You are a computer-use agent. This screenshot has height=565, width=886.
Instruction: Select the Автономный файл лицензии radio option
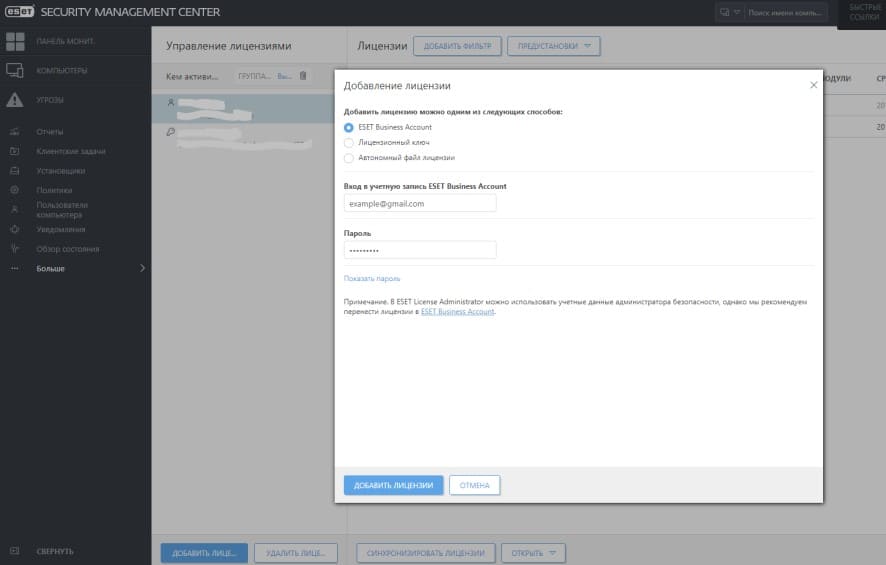point(349,158)
